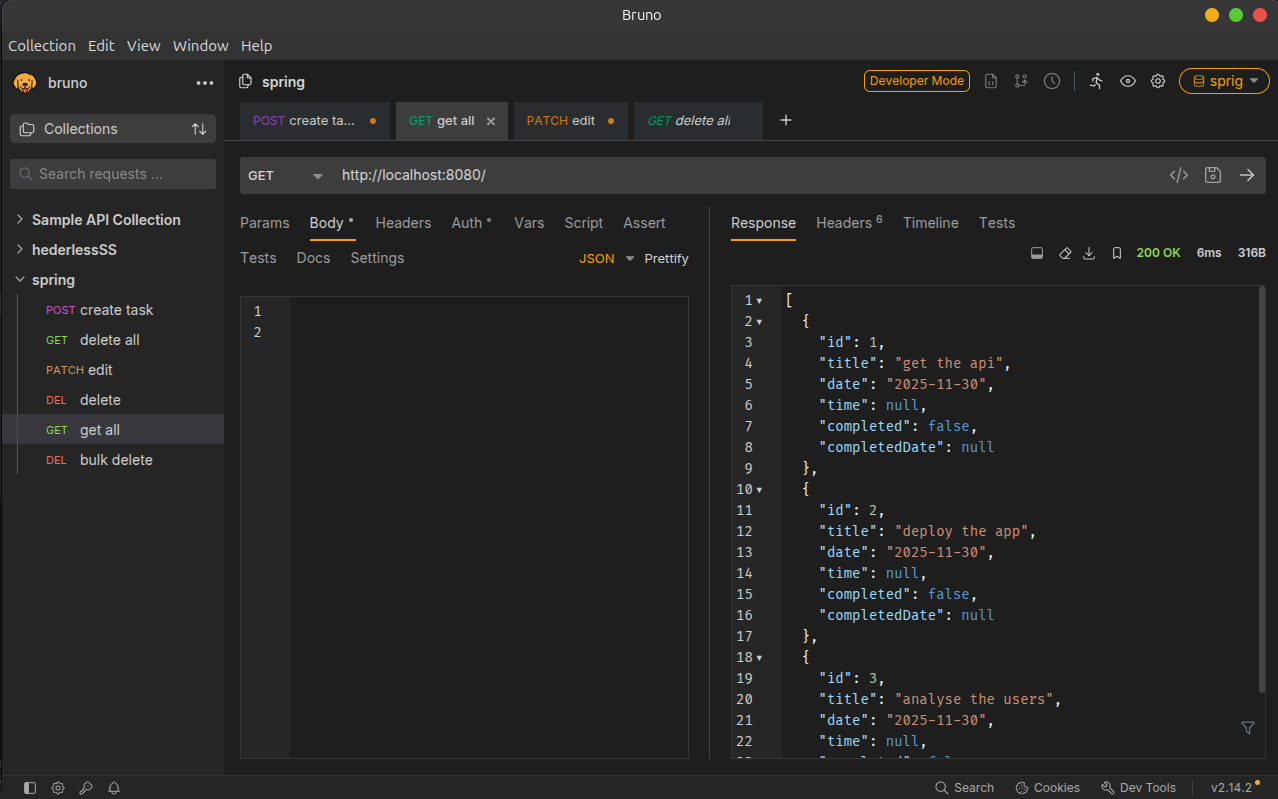Click the key icon in the status bar
The image size is (1278, 799).
[86, 788]
